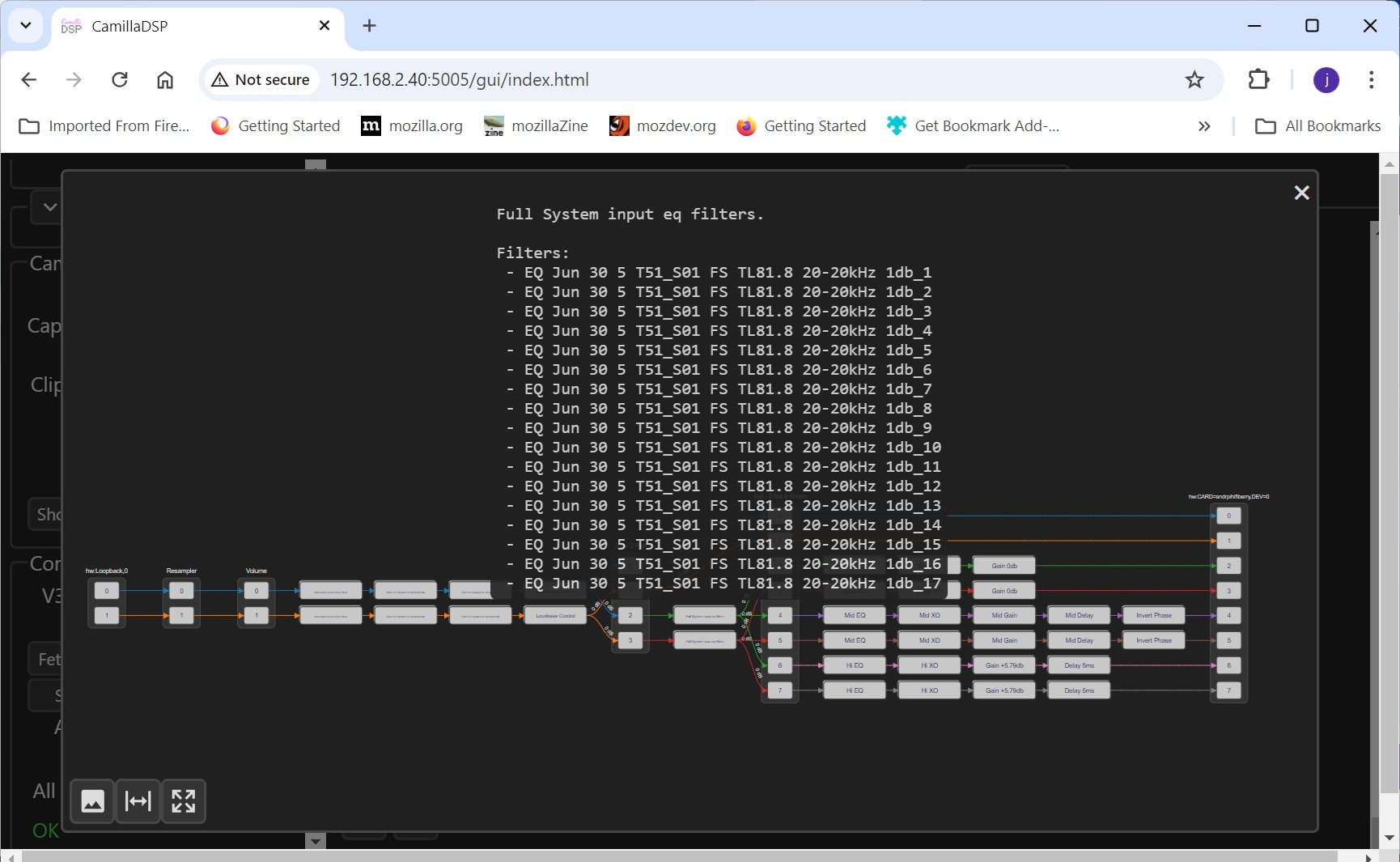Click the expand-to-fullscreen icon in the plot
Viewport: 1400px width, 862px height.
(x=184, y=801)
